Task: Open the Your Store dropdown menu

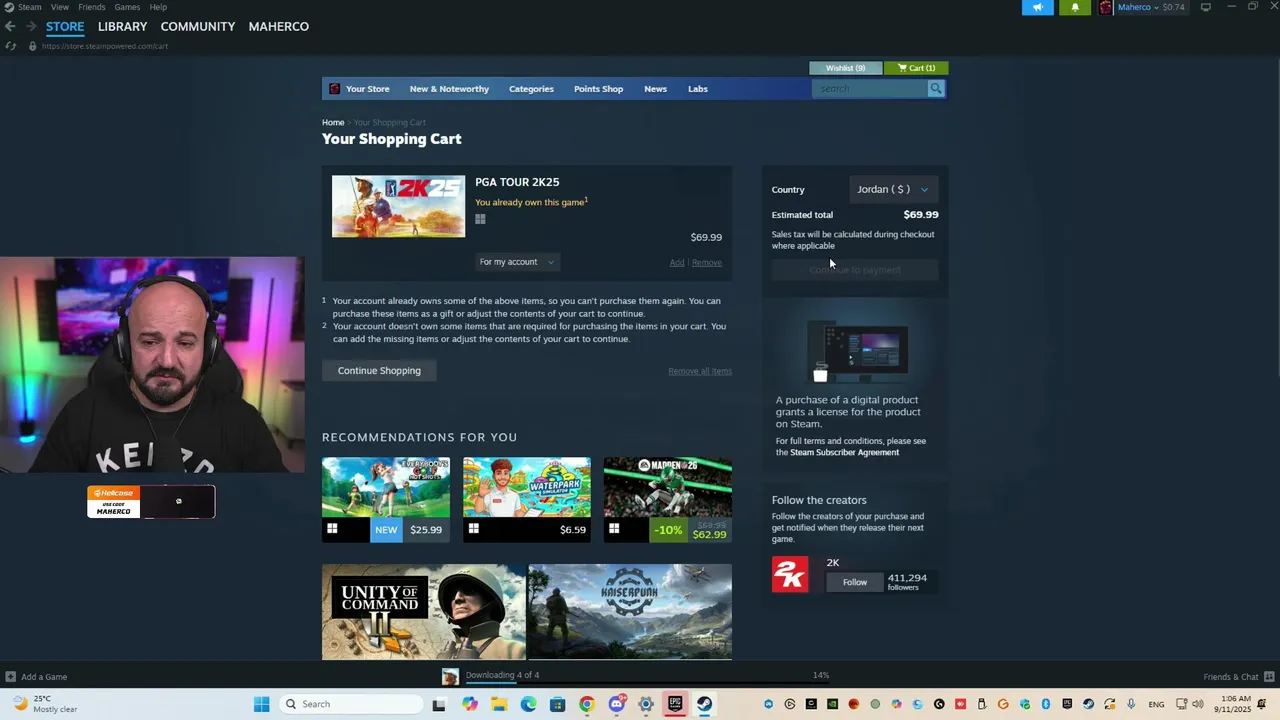Action: (x=367, y=89)
